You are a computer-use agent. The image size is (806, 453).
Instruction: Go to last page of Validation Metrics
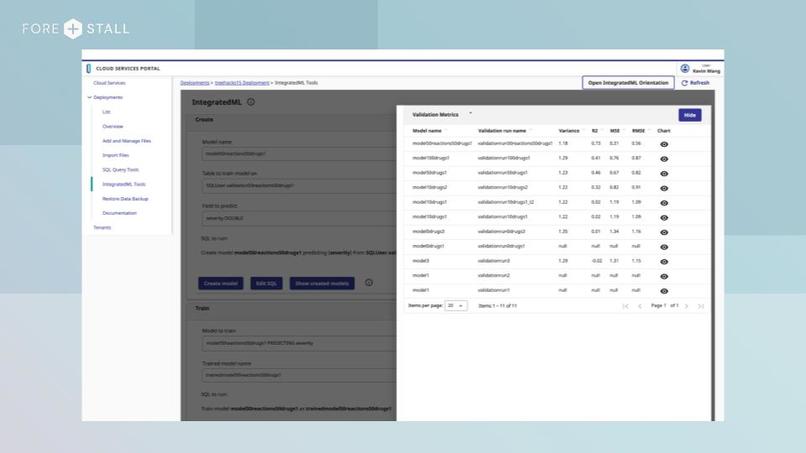tap(701, 306)
